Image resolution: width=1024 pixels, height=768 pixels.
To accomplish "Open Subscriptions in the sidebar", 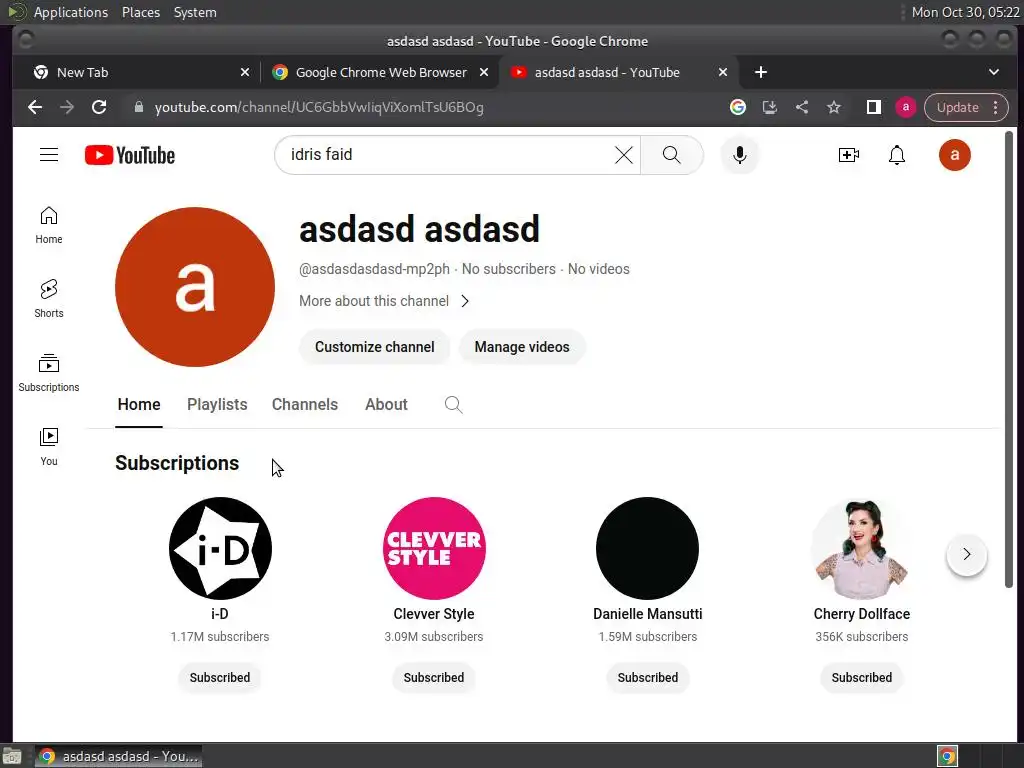I will pos(49,373).
